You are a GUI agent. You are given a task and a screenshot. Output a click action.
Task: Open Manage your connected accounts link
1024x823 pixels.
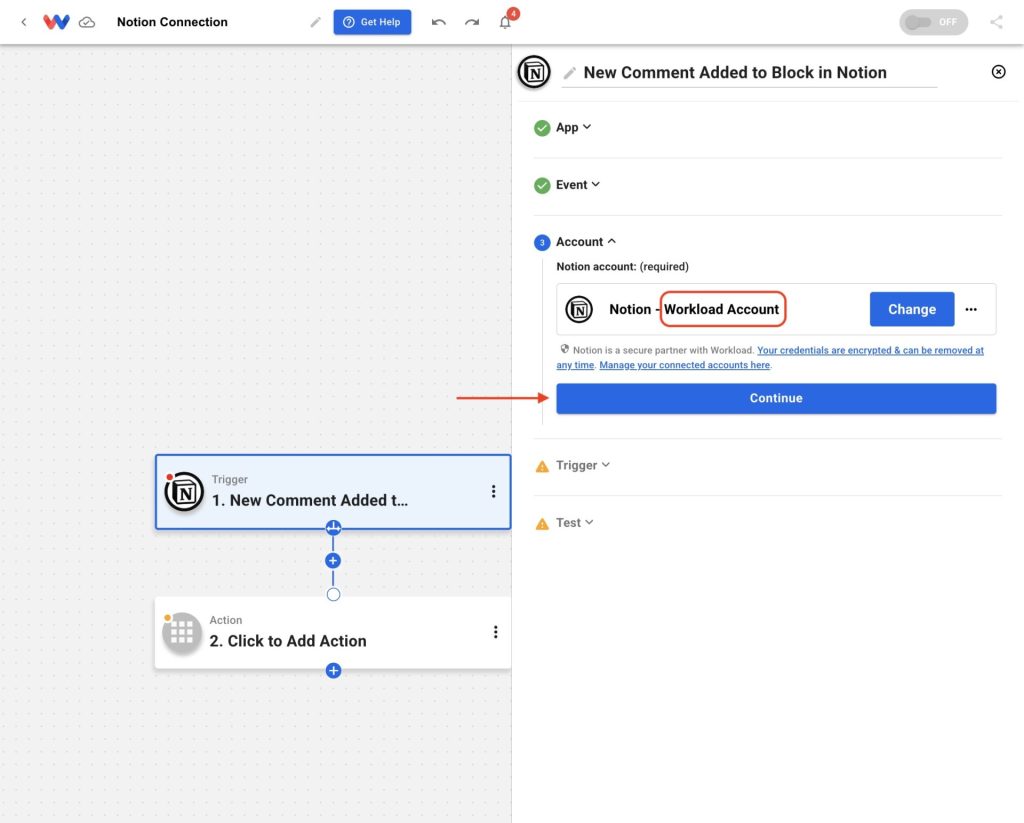click(x=684, y=365)
